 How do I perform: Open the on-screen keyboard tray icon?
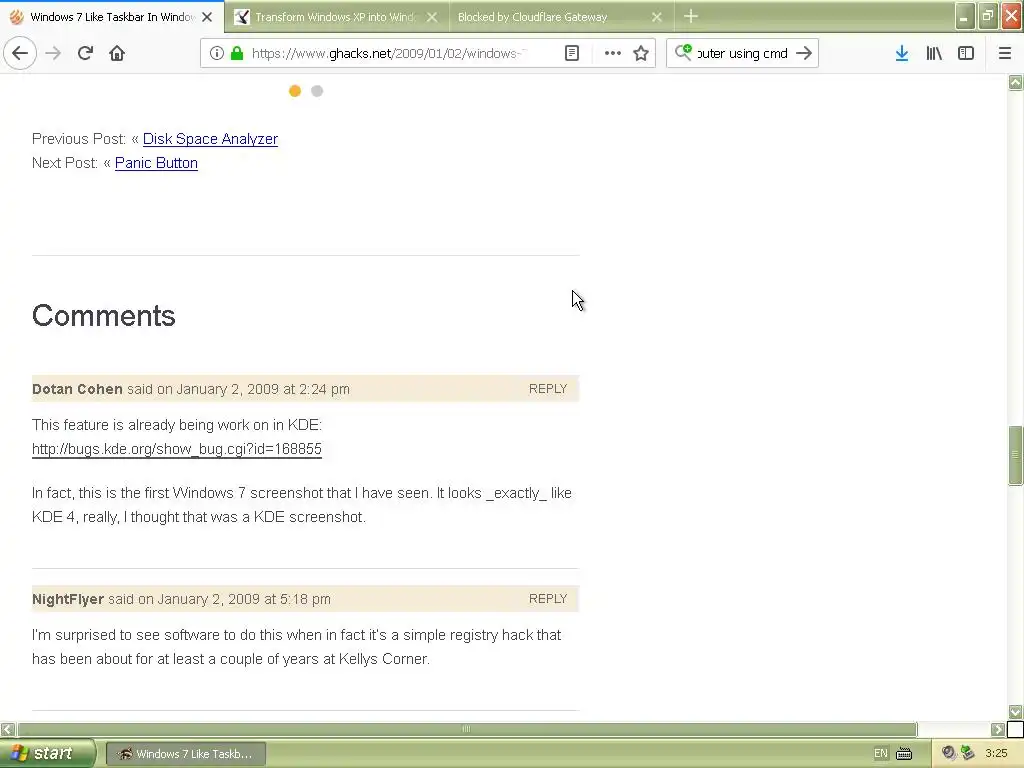[x=904, y=754]
